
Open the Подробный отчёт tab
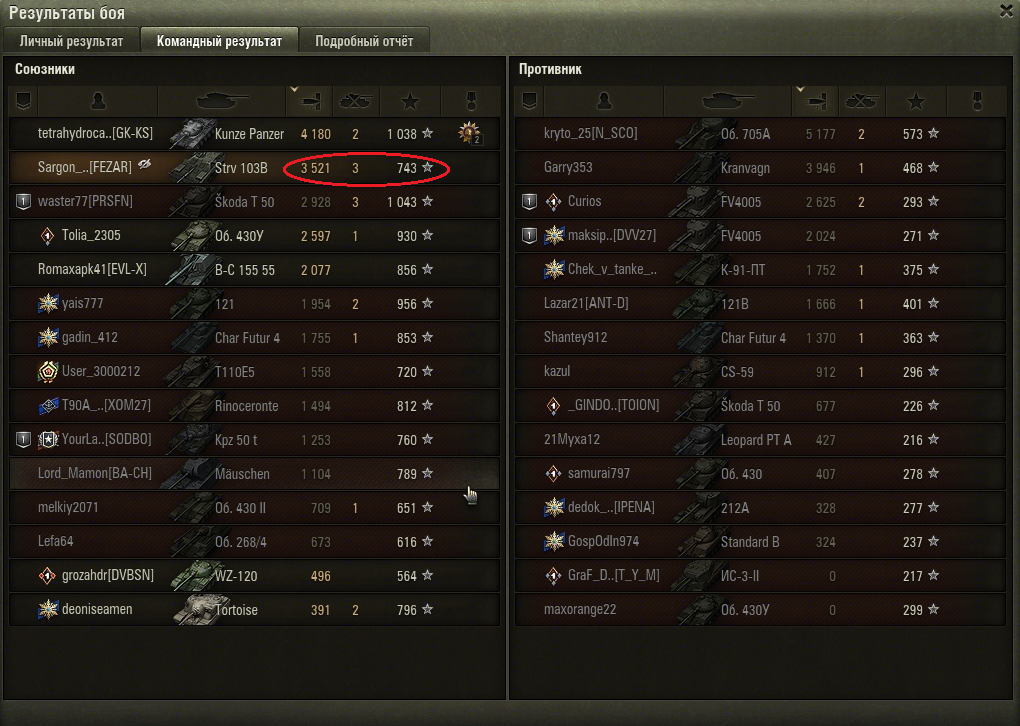[x=364, y=41]
